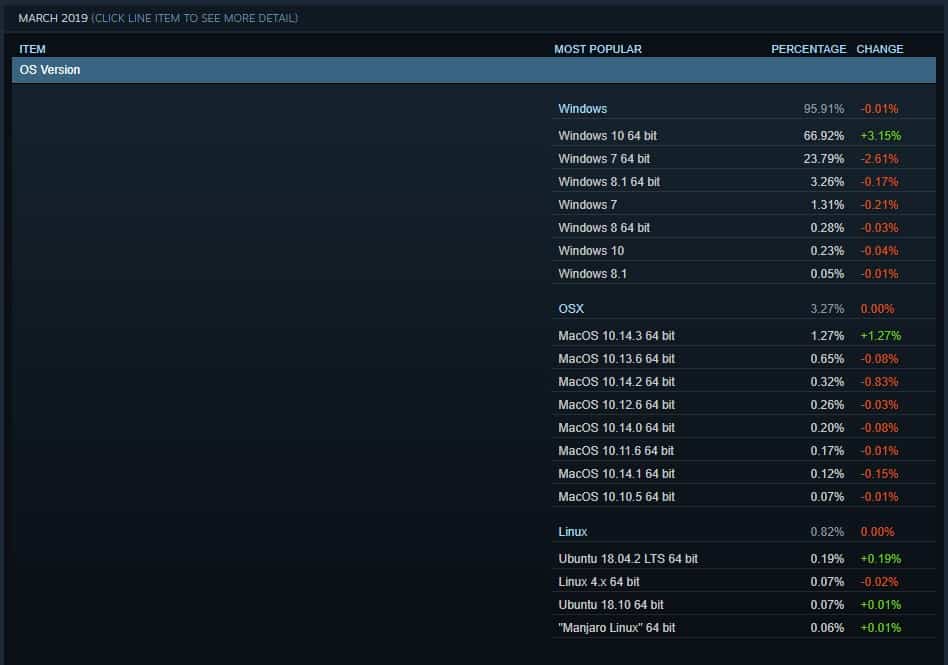The height and width of the screenshot is (665, 948).
Task: Select the "Ubuntu 18.04.2 LTS 64 bit" row label
Action: 628,559
